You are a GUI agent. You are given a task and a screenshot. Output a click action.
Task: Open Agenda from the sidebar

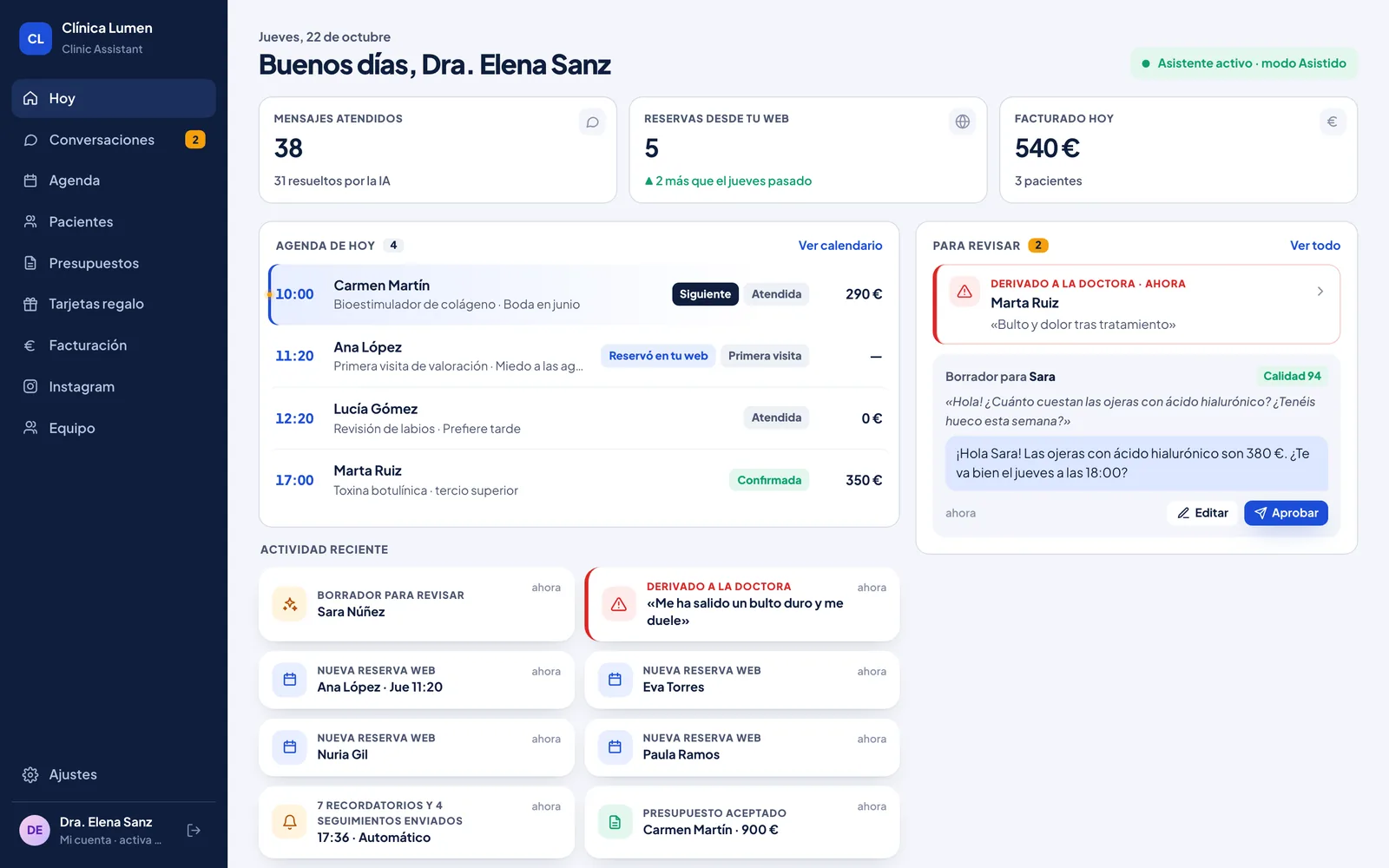(x=114, y=181)
